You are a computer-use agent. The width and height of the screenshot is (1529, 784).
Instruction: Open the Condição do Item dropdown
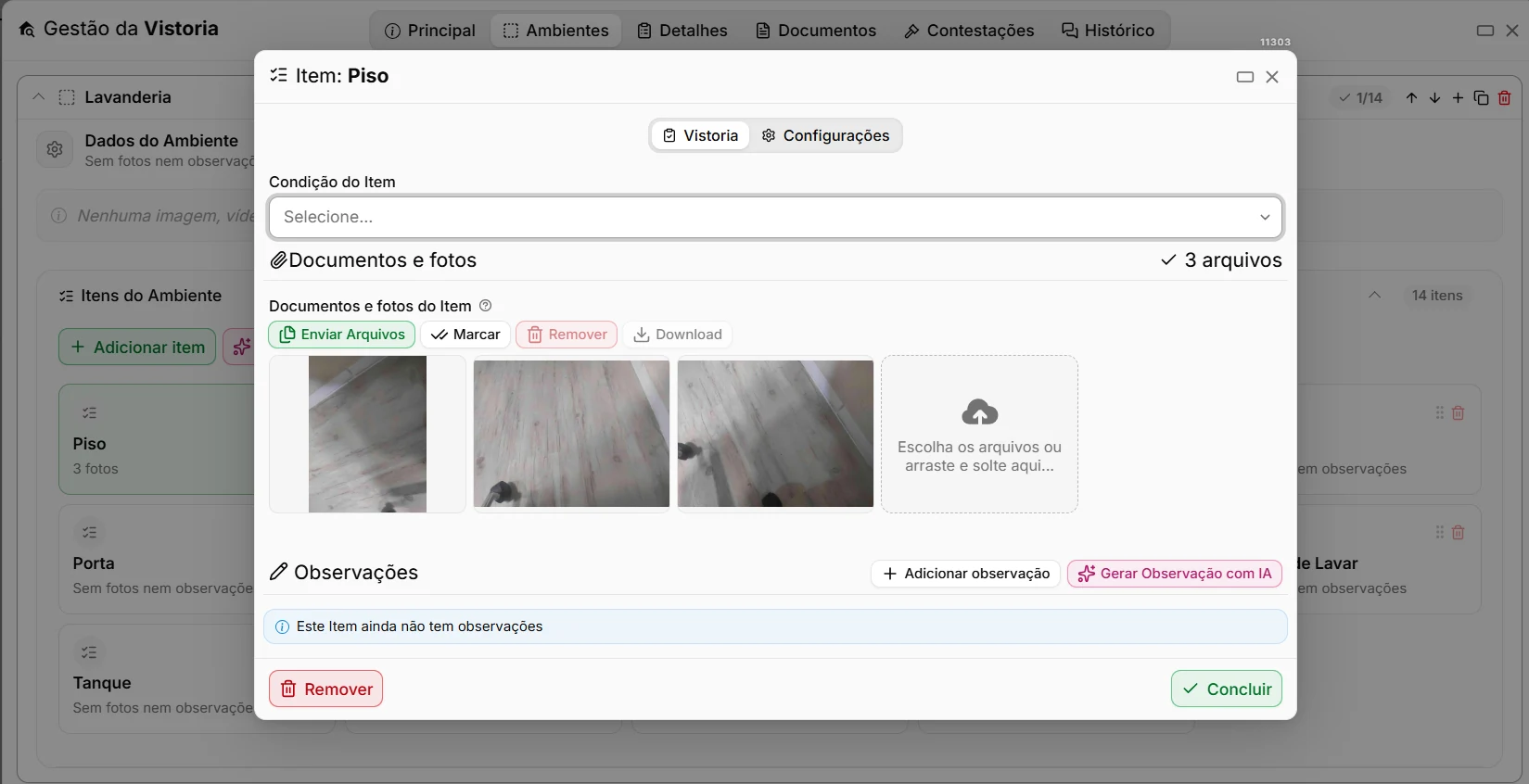(775, 217)
